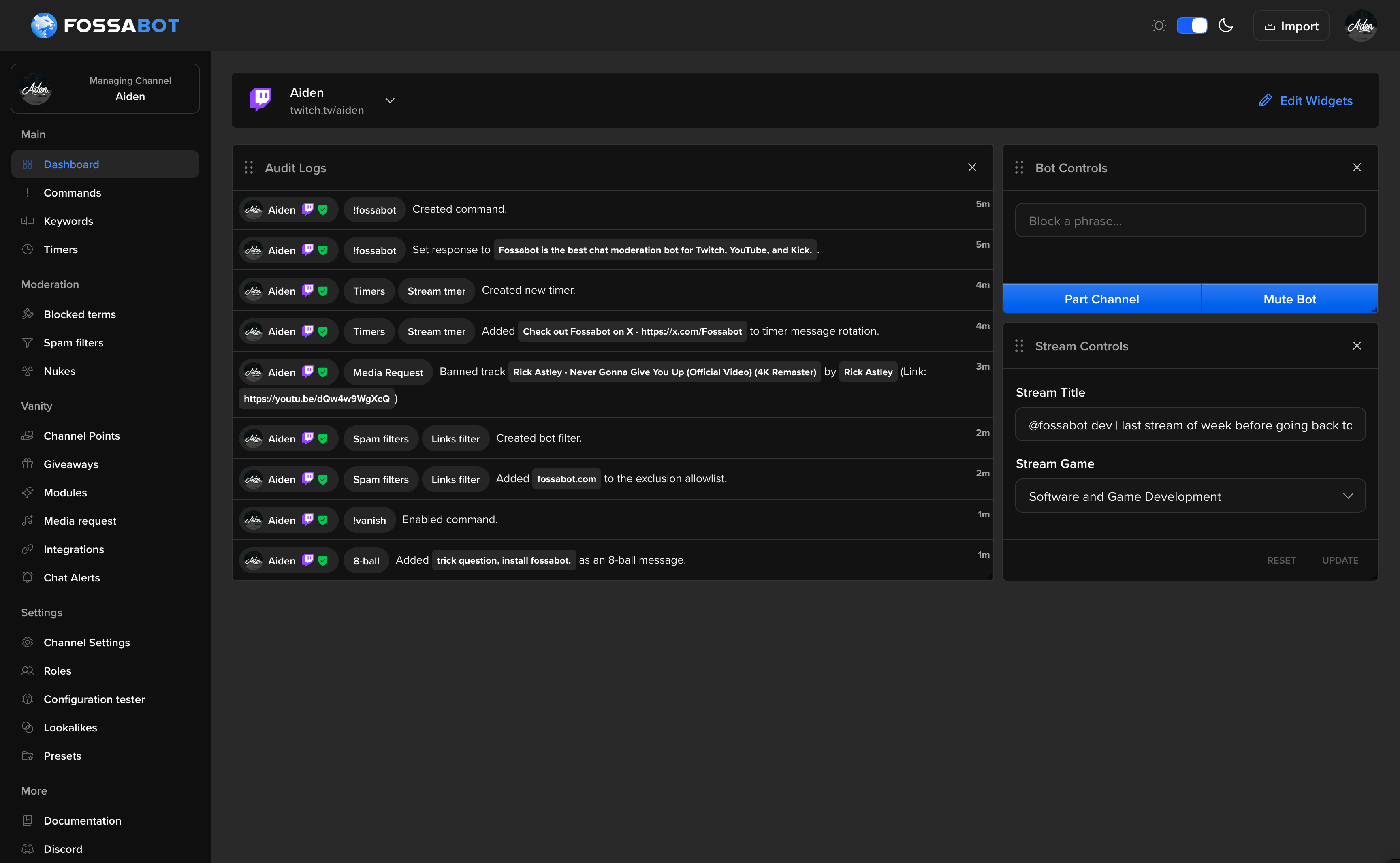Click the RESET button
1400x863 pixels.
pos(1281,560)
